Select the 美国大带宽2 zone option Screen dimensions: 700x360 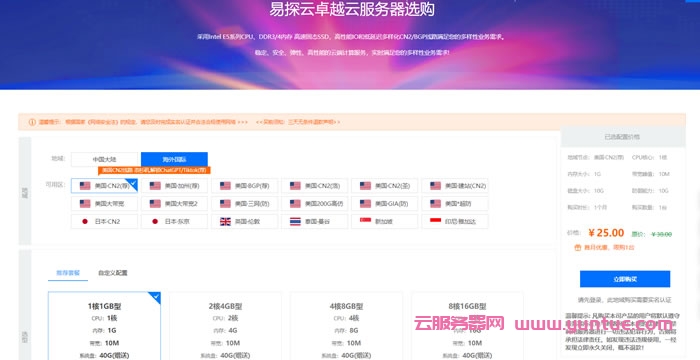tap(174, 204)
